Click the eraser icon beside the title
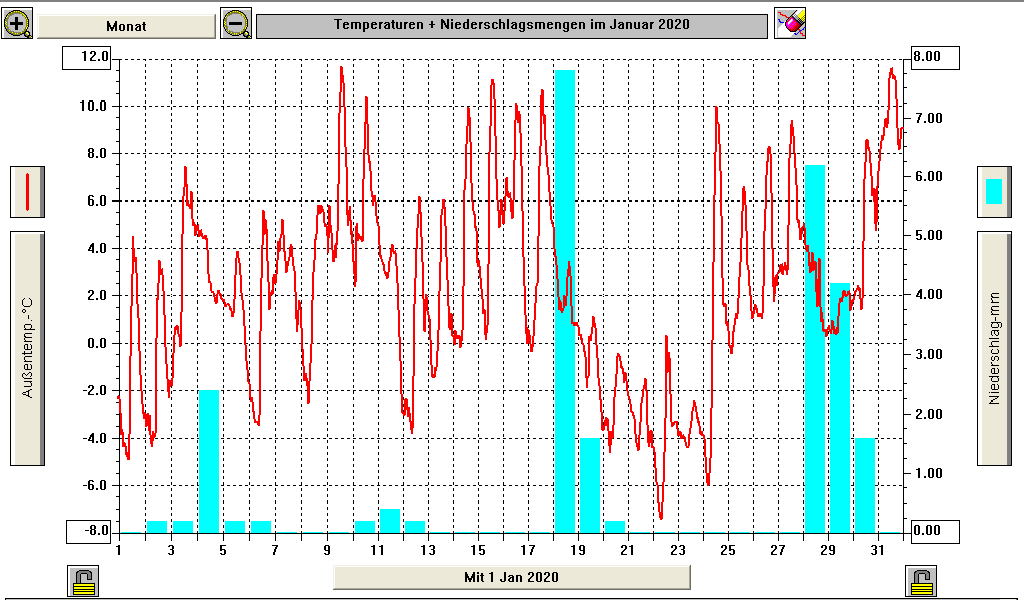Image resolution: width=1024 pixels, height=600 pixels. 790,23
